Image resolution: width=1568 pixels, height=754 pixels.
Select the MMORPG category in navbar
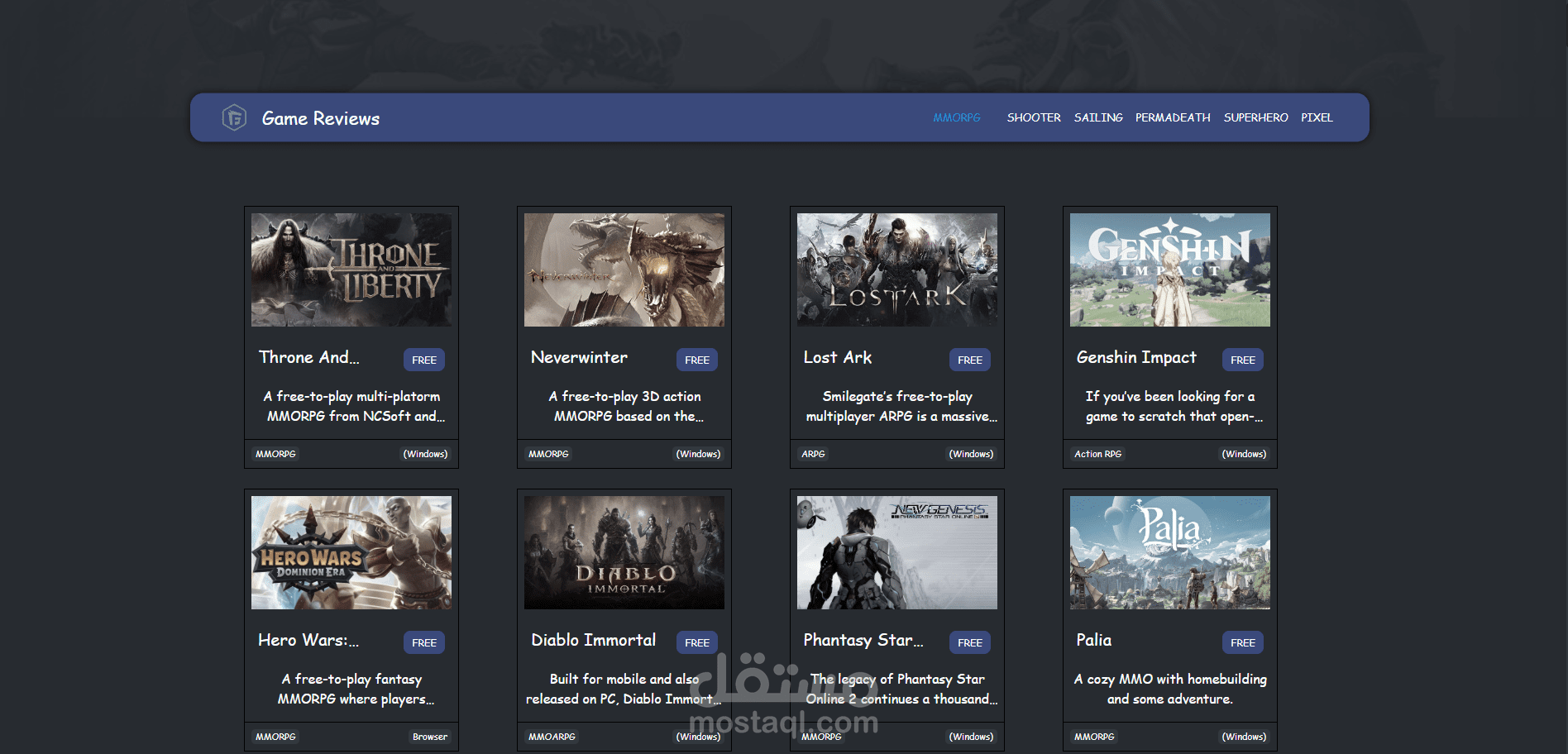(x=957, y=117)
